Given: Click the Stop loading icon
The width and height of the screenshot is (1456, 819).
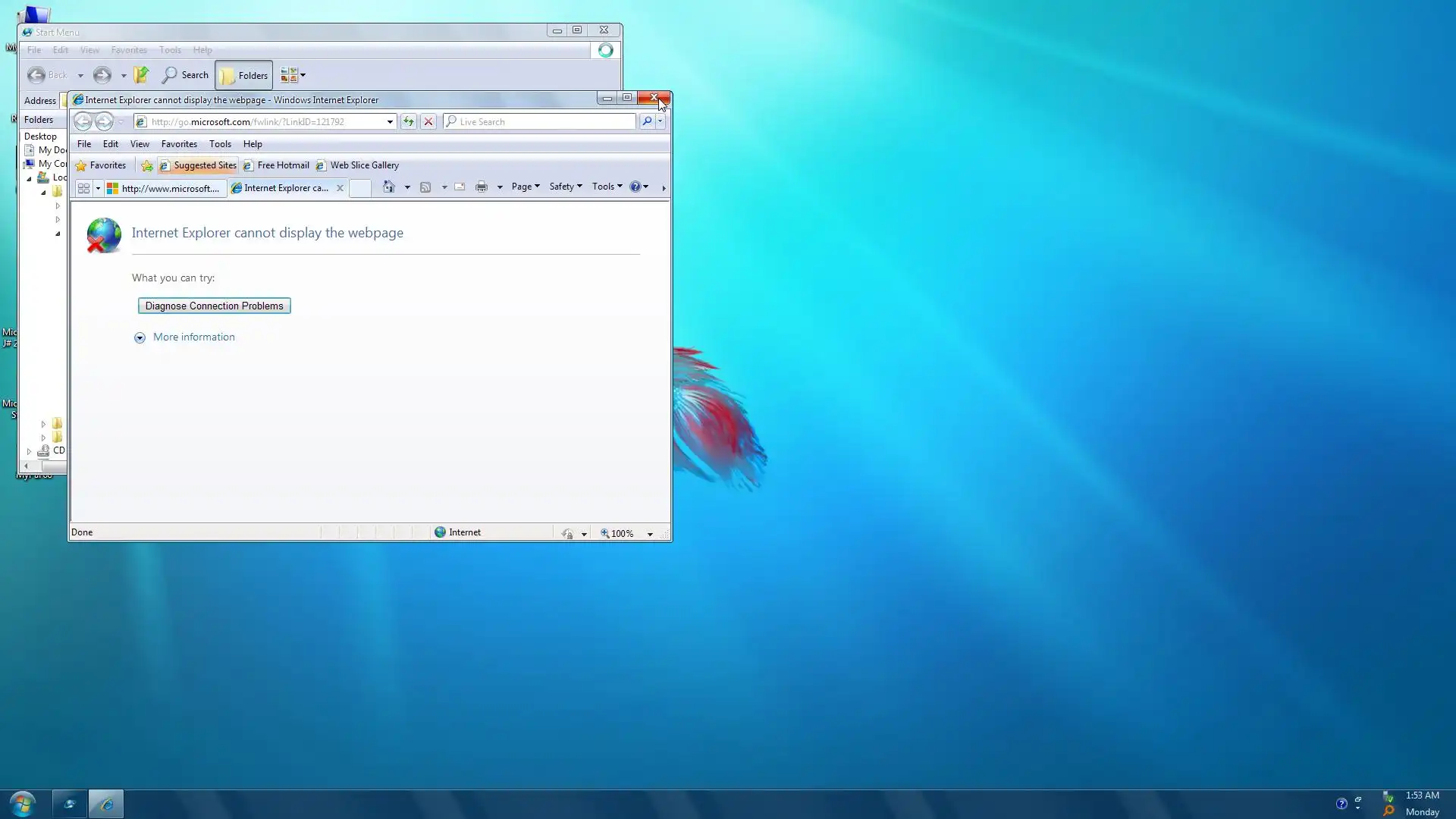Looking at the screenshot, I should click(428, 121).
